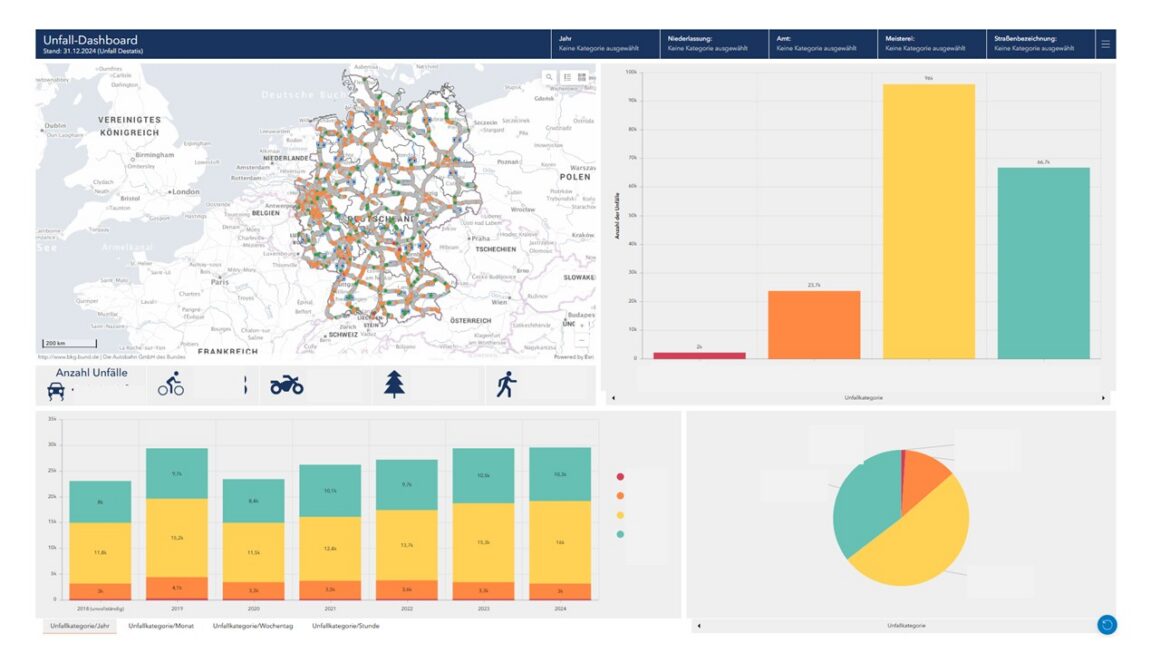Image resolution: width=1160 pixels, height=653 pixels.
Task: Click the bicycle accident icon
Action: pyautogui.click(x=171, y=385)
